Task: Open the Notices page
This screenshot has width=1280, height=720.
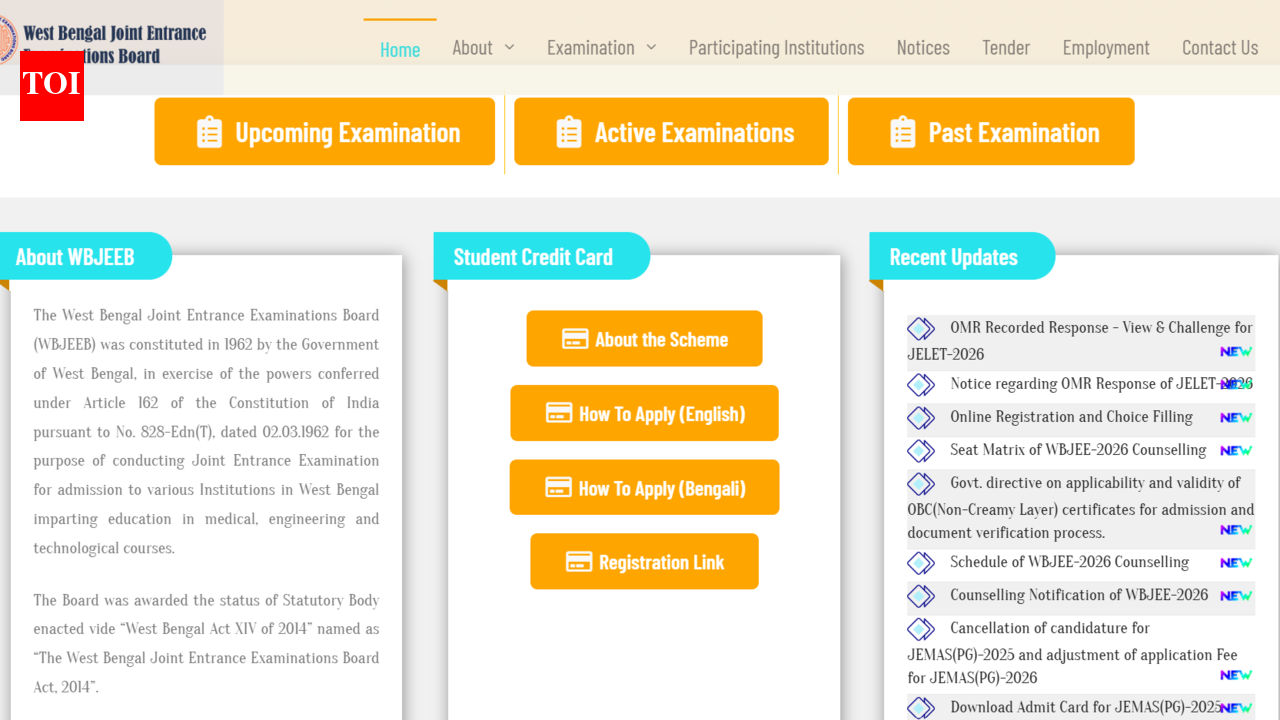Action: click(923, 47)
